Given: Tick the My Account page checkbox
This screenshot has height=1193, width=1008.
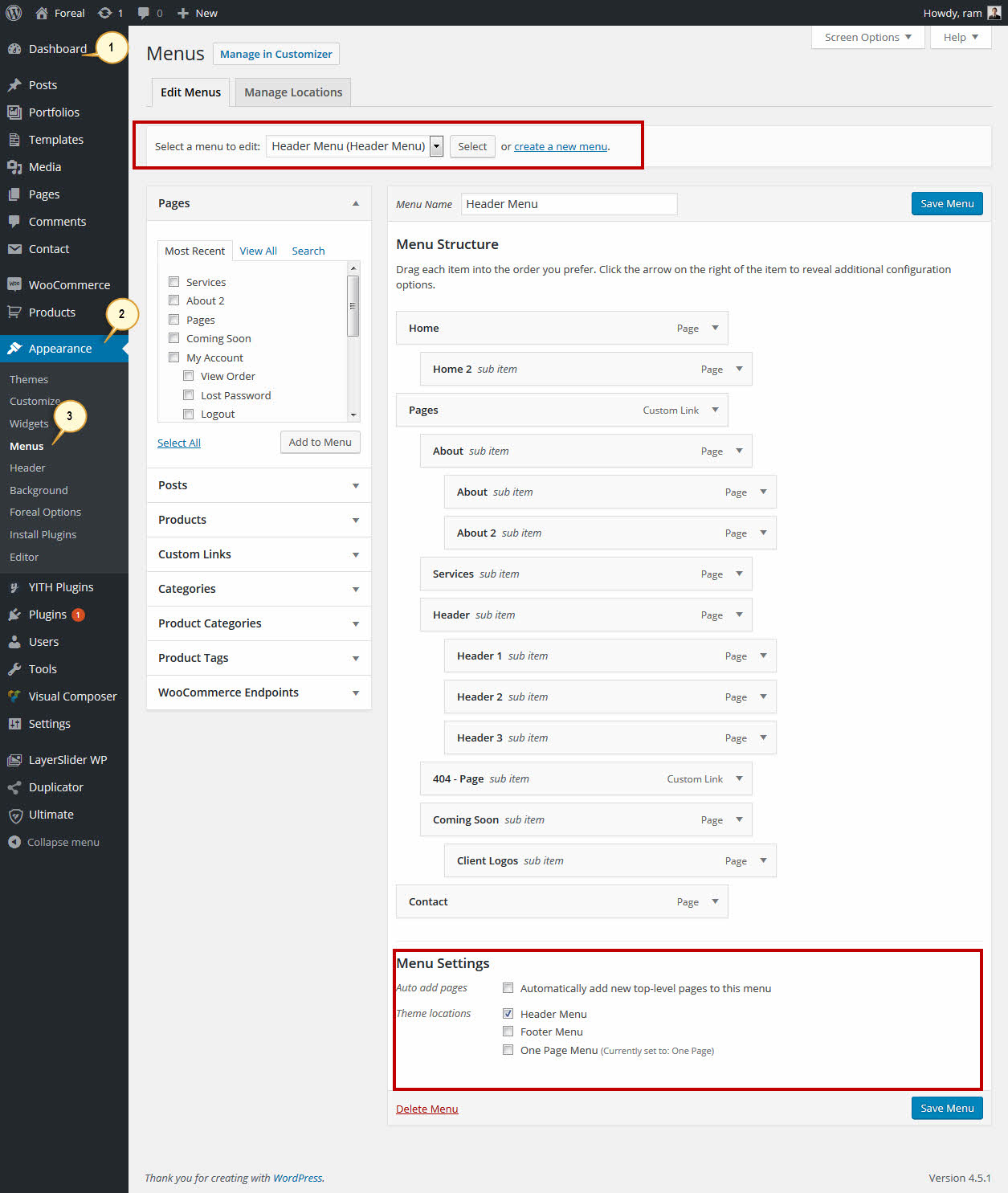Looking at the screenshot, I should [173, 357].
